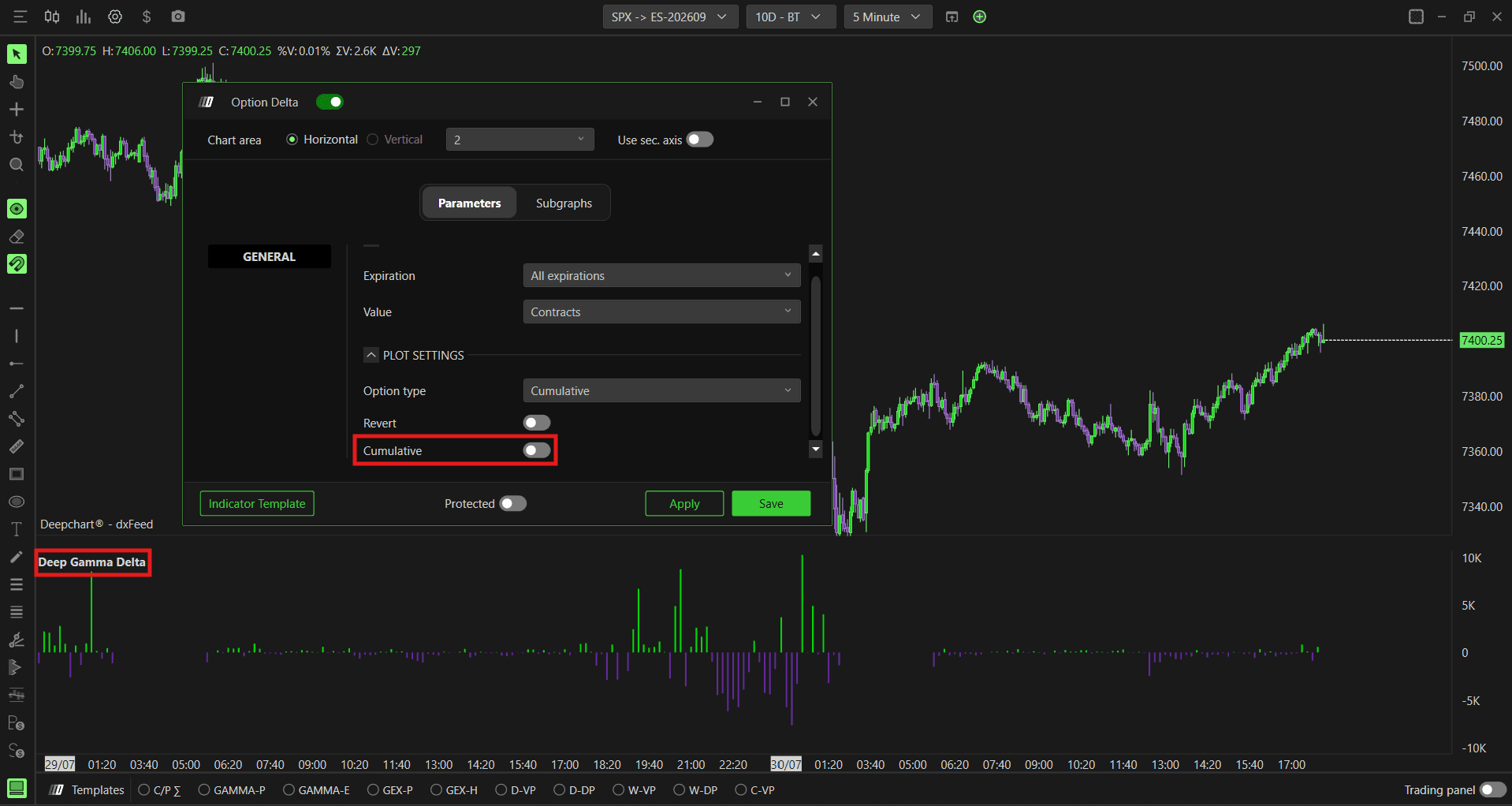Select the crosshair tool
Image resolution: width=1512 pixels, height=806 pixels.
[17, 110]
